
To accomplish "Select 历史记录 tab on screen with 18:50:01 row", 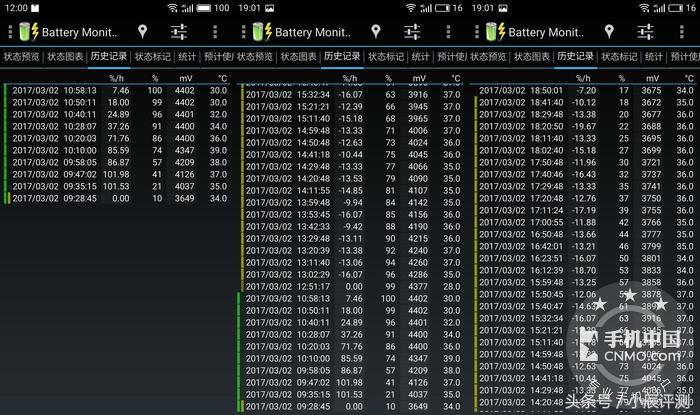I will coord(575,56).
